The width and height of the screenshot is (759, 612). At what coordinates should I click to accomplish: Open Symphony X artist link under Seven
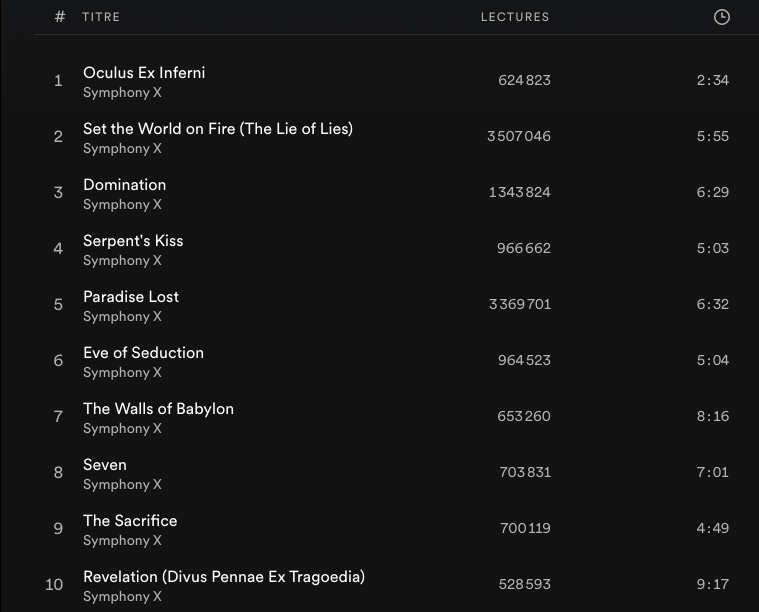(x=122, y=485)
